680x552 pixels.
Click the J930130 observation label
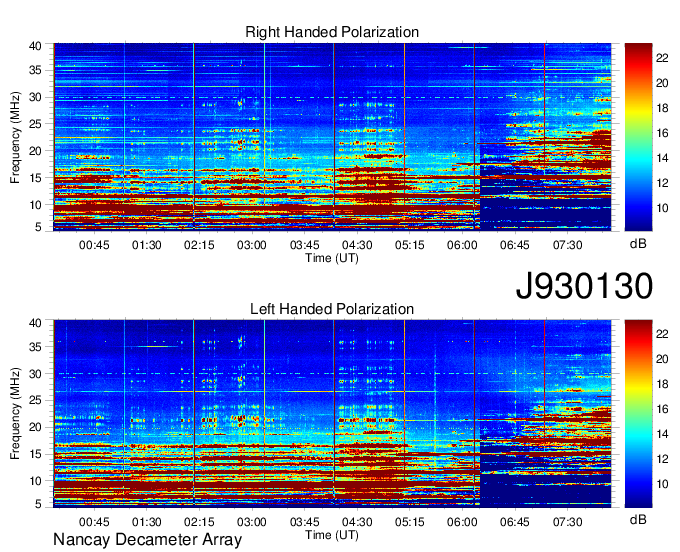tap(584, 286)
